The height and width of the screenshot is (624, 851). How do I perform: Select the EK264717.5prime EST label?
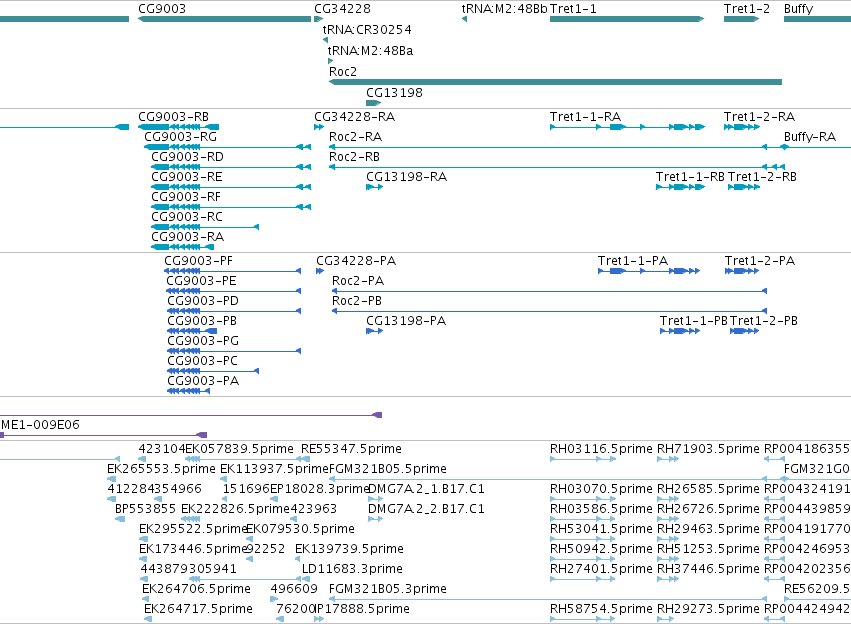[199, 610]
